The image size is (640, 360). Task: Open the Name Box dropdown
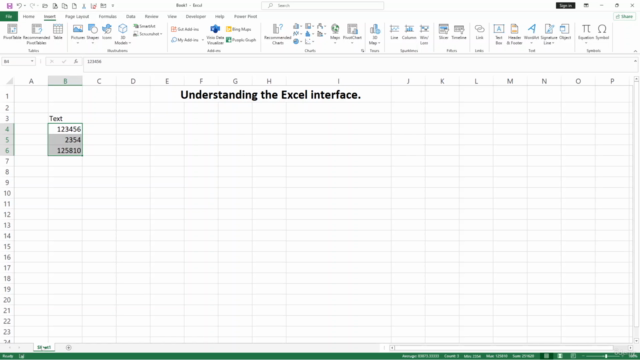pos(32,62)
